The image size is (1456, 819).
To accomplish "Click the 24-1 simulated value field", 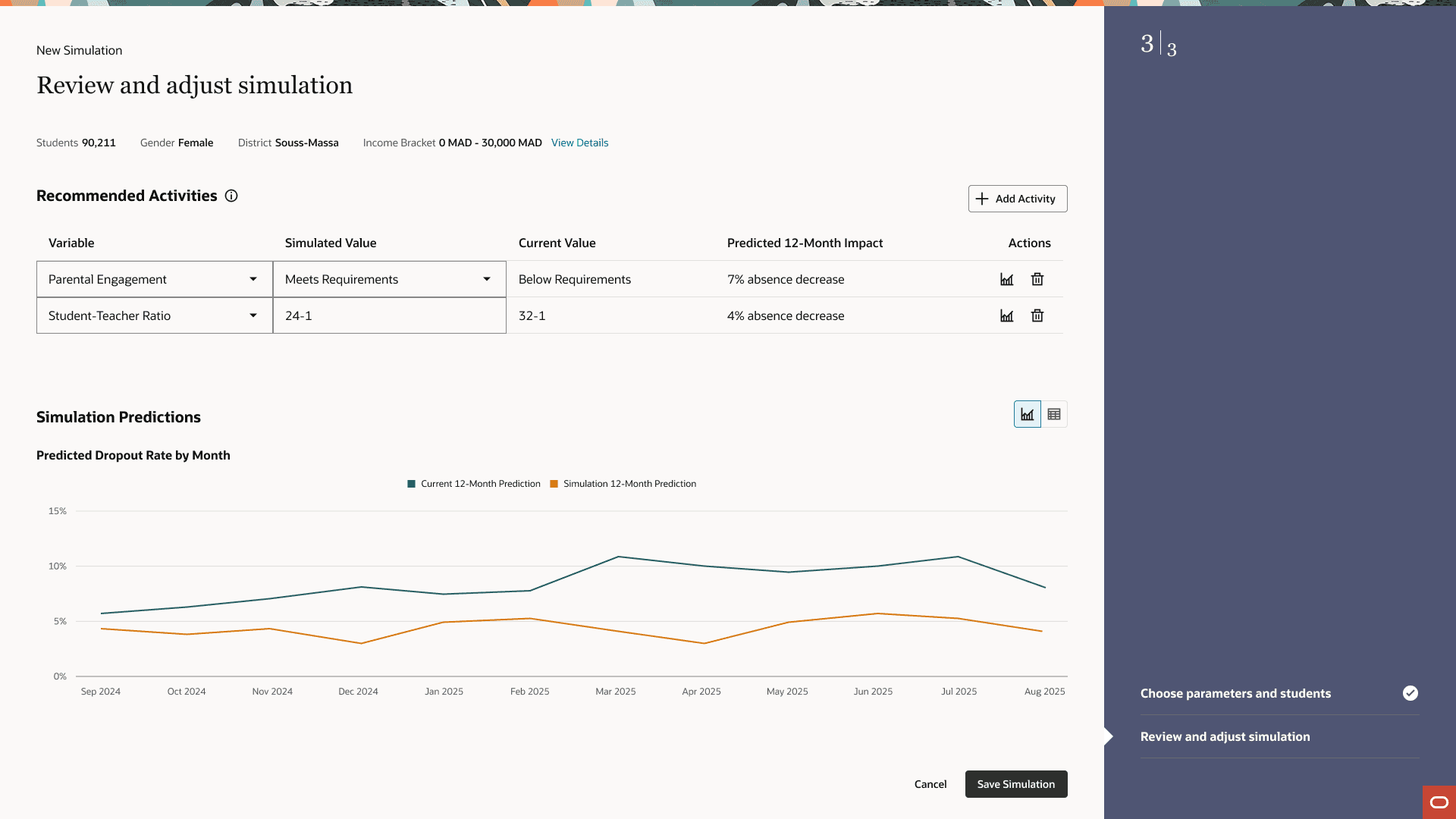I will pos(389,315).
